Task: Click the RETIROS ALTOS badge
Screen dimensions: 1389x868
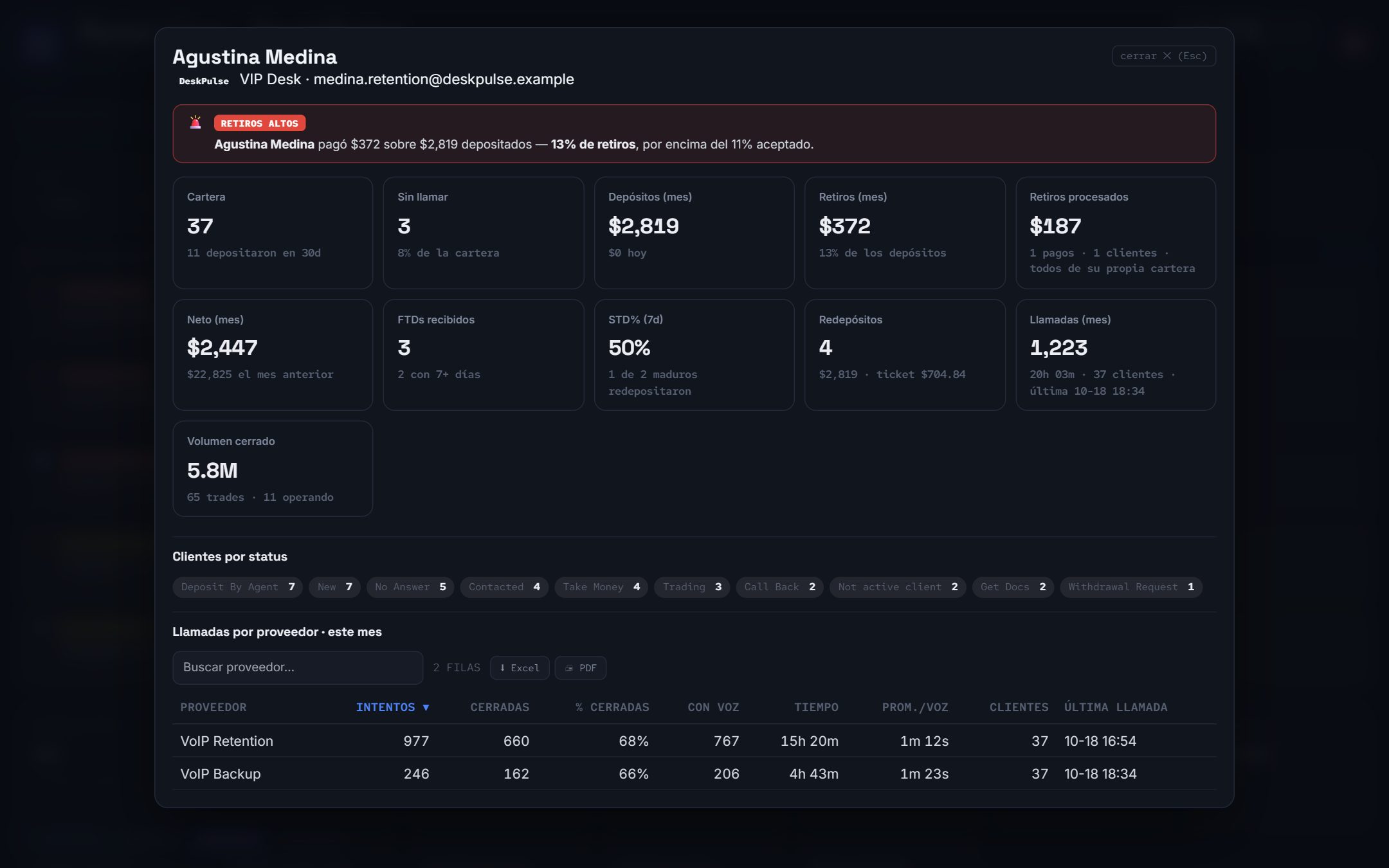Action: tap(259, 123)
